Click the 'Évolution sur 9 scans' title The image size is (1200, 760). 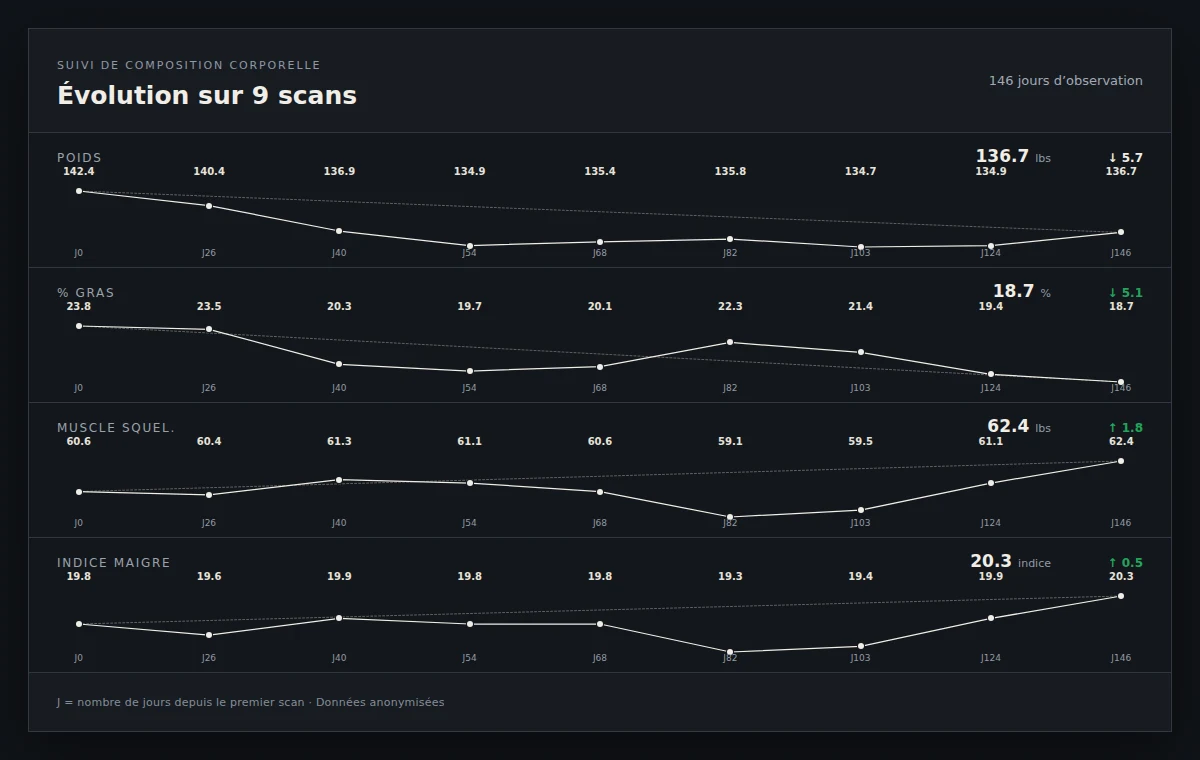(x=207, y=95)
